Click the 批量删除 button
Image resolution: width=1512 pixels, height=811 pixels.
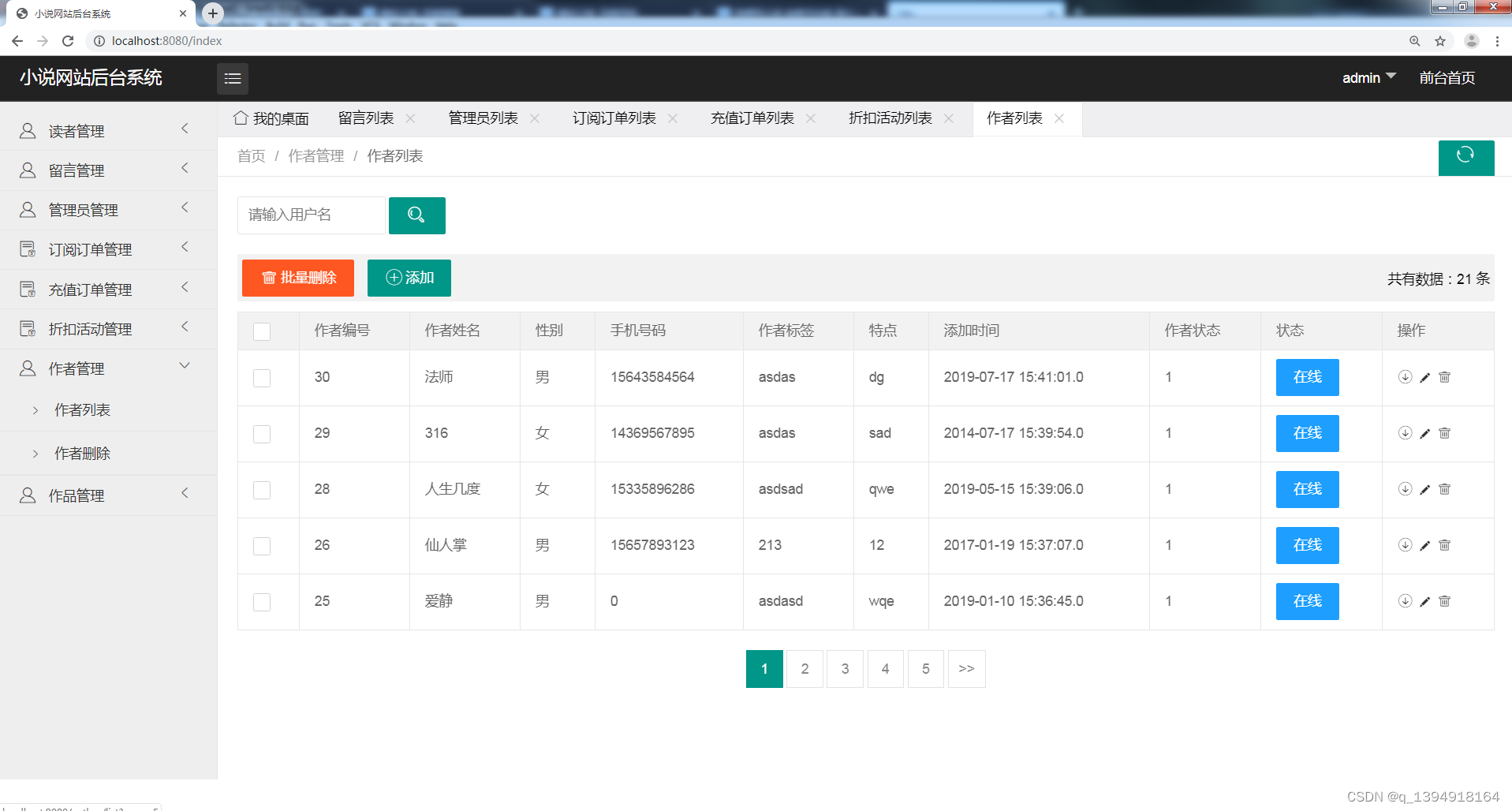[x=298, y=278]
